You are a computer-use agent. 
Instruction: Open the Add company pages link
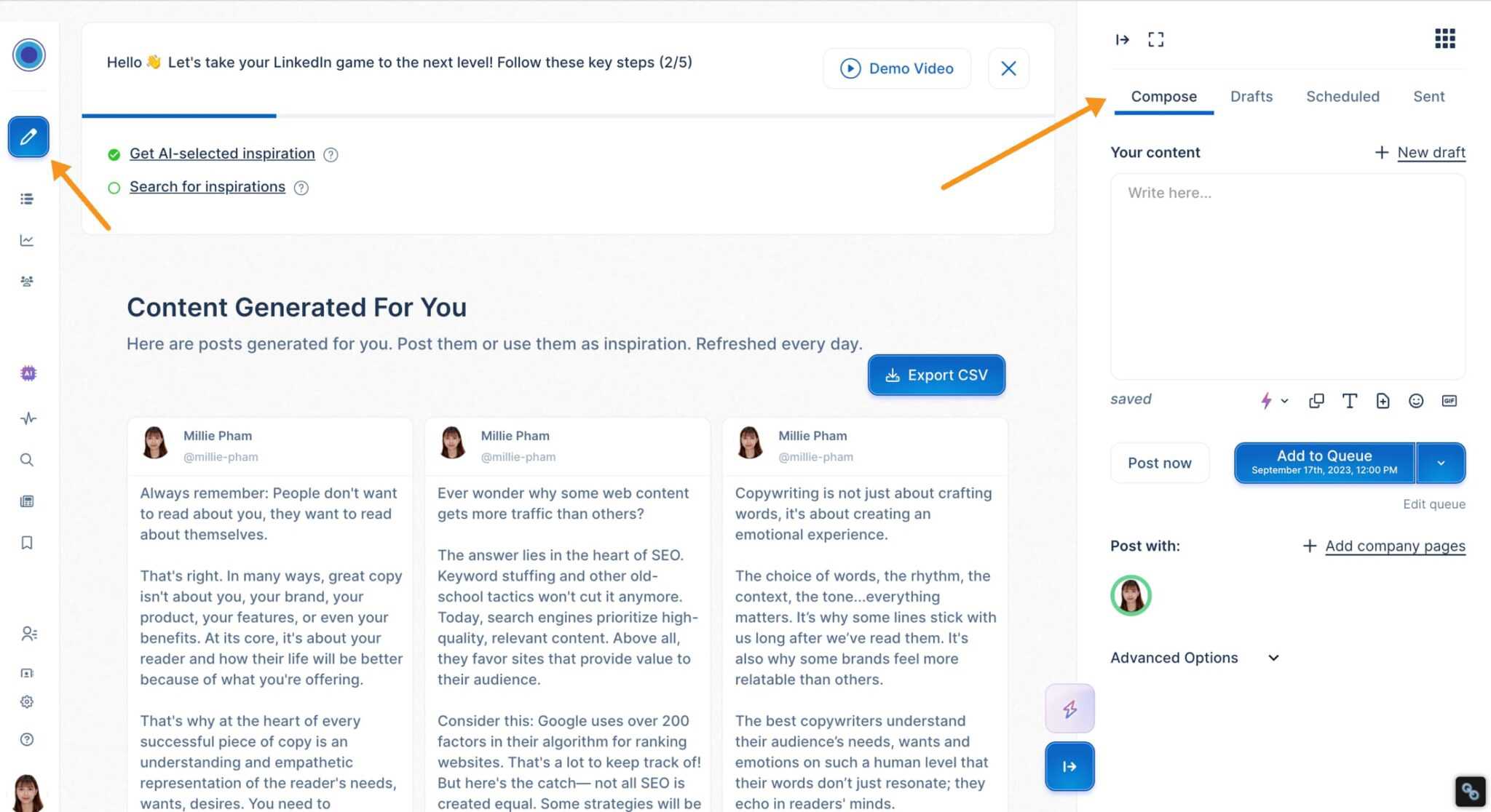coord(1395,546)
